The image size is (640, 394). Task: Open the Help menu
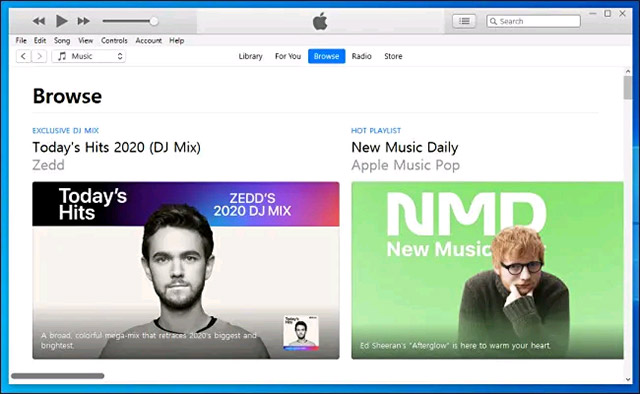(x=177, y=40)
